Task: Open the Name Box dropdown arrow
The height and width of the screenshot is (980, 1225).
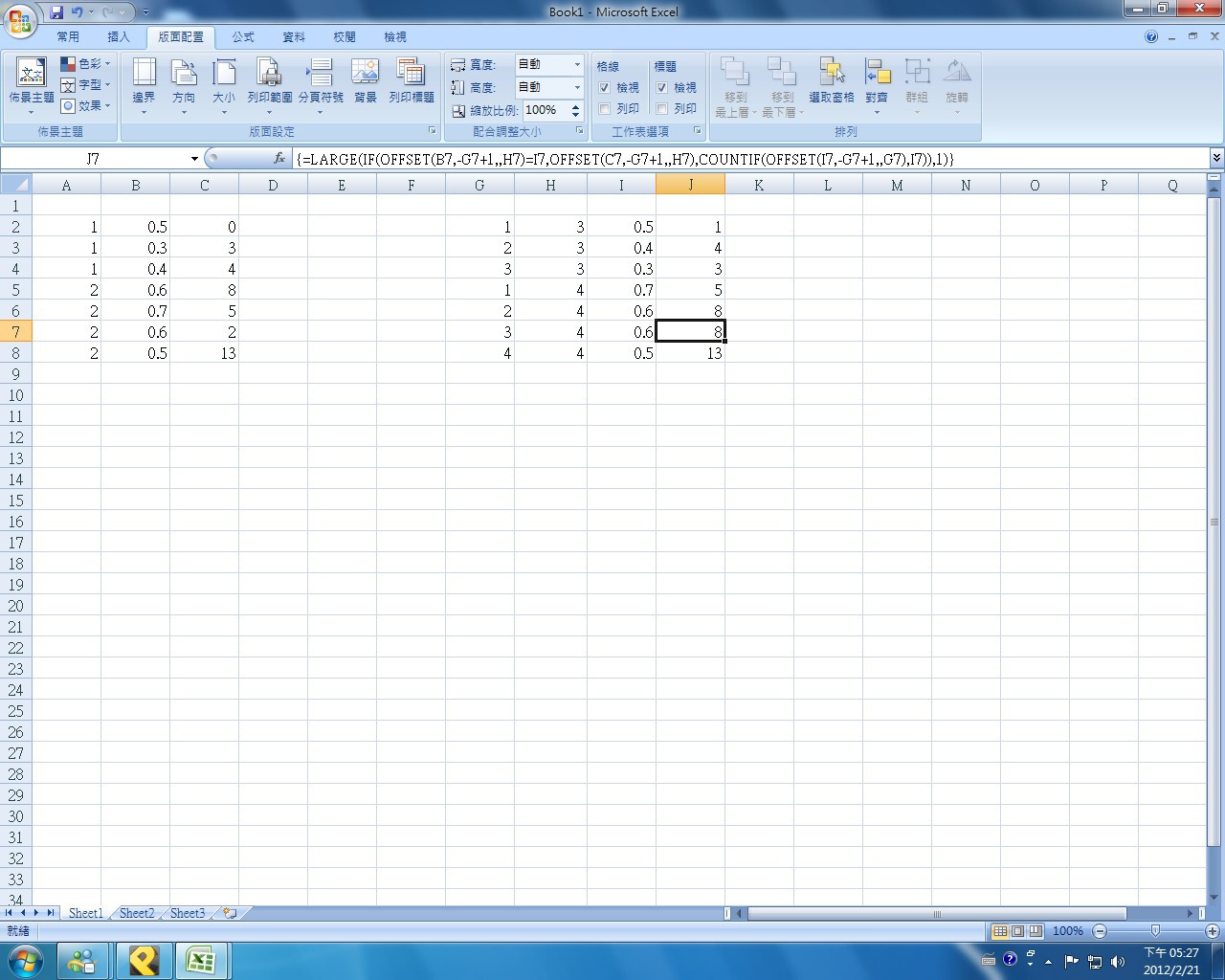Action: click(194, 159)
